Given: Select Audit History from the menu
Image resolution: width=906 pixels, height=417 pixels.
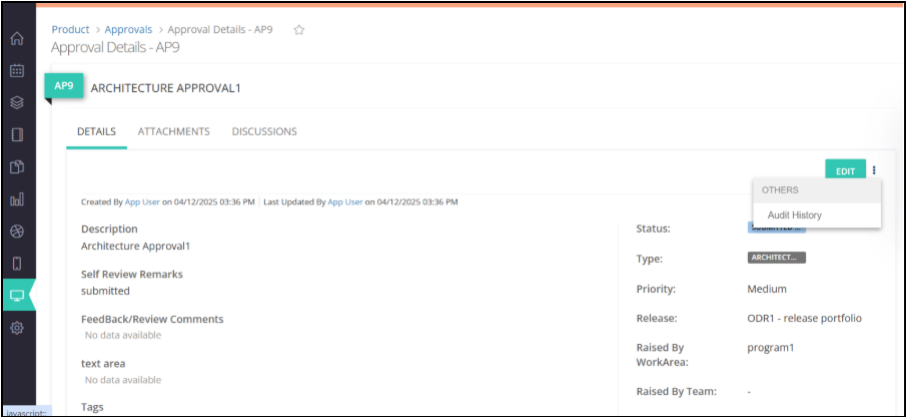Looking at the screenshot, I should [x=794, y=215].
